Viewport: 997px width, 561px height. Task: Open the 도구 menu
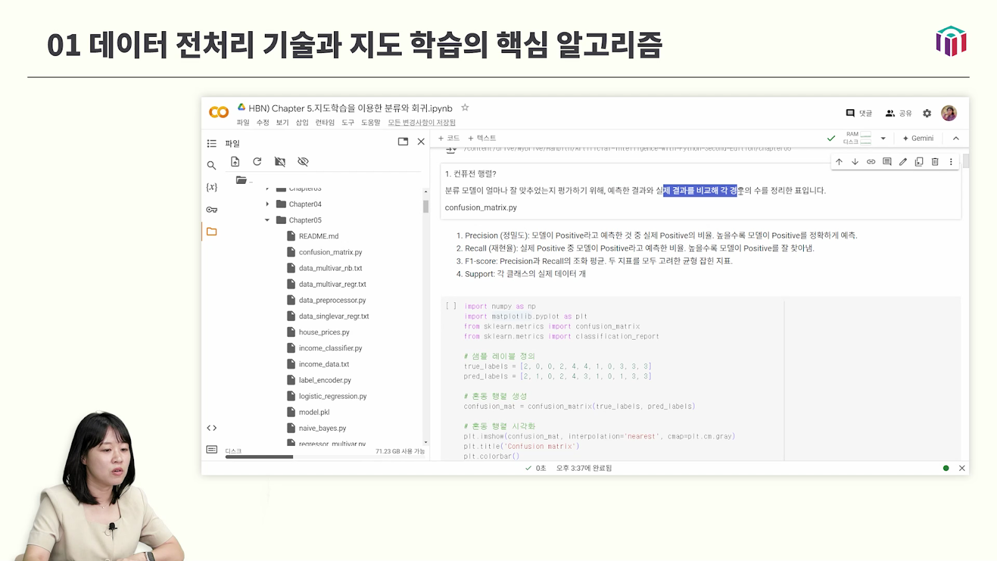coord(348,123)
